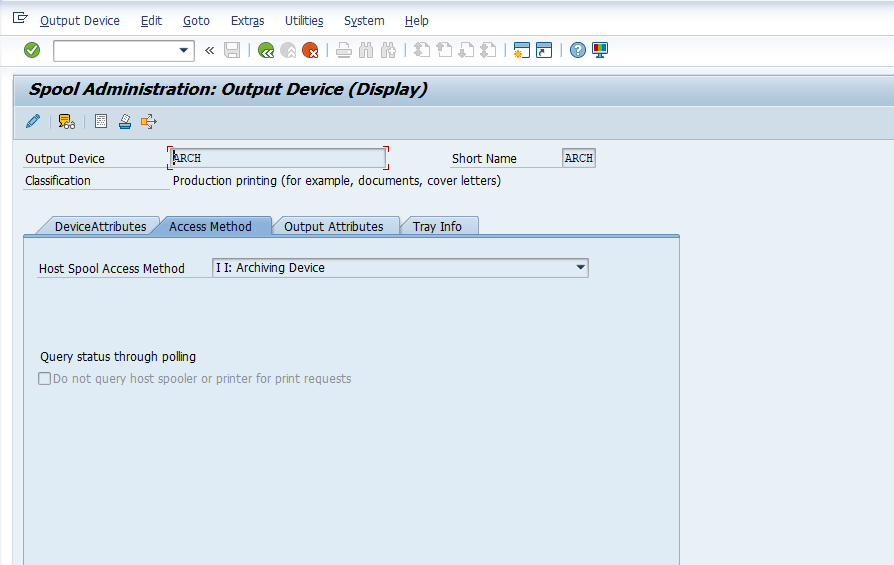Screen dimensions: 894x565
Task: Open the System menu
Action: click(x=364, y=21)
